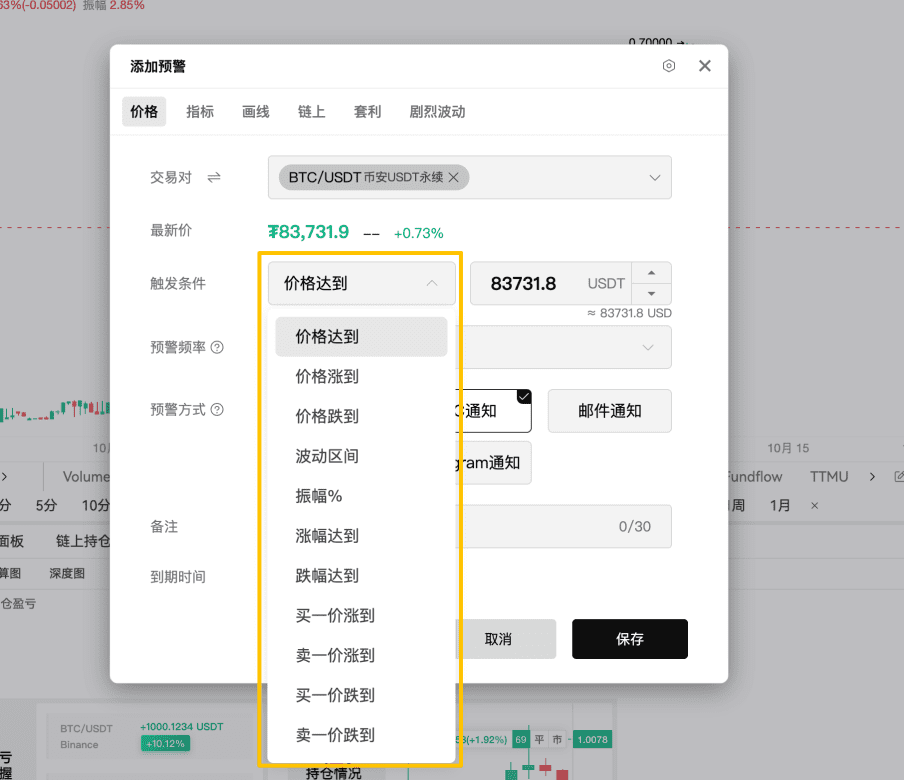Switch to the 链上 tab

pyautogui.click(x=311, y=111)
